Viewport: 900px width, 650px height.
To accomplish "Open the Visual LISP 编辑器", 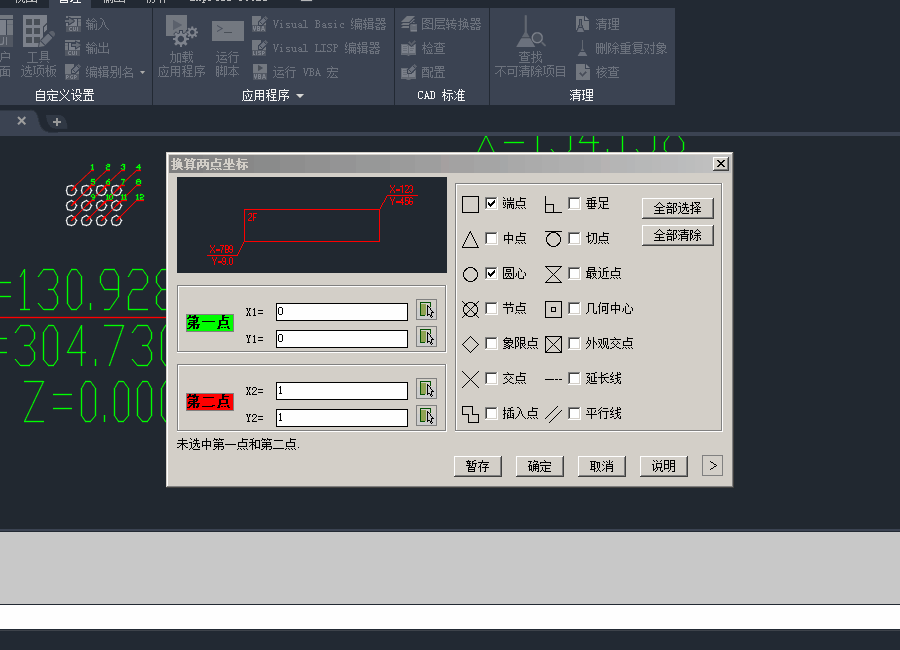I will (x=316, y=48).
